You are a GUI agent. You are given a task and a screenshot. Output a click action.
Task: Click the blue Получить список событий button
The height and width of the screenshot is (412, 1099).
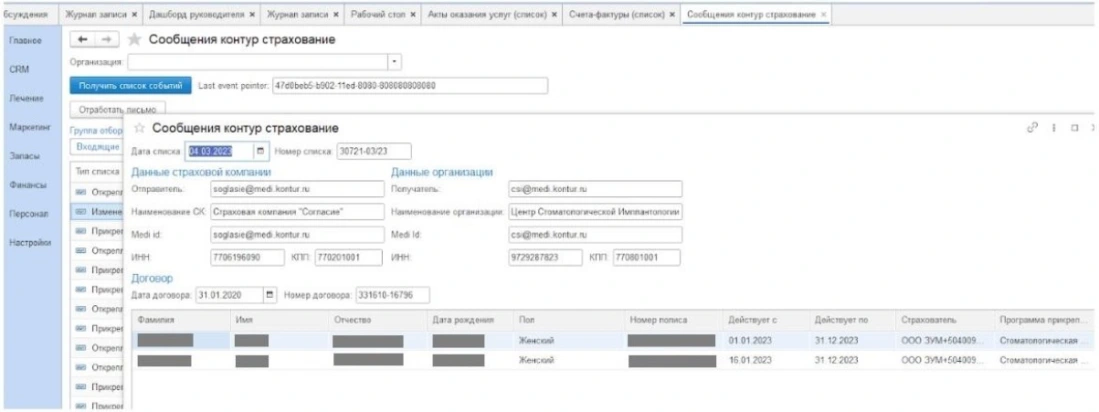(130, 85)
